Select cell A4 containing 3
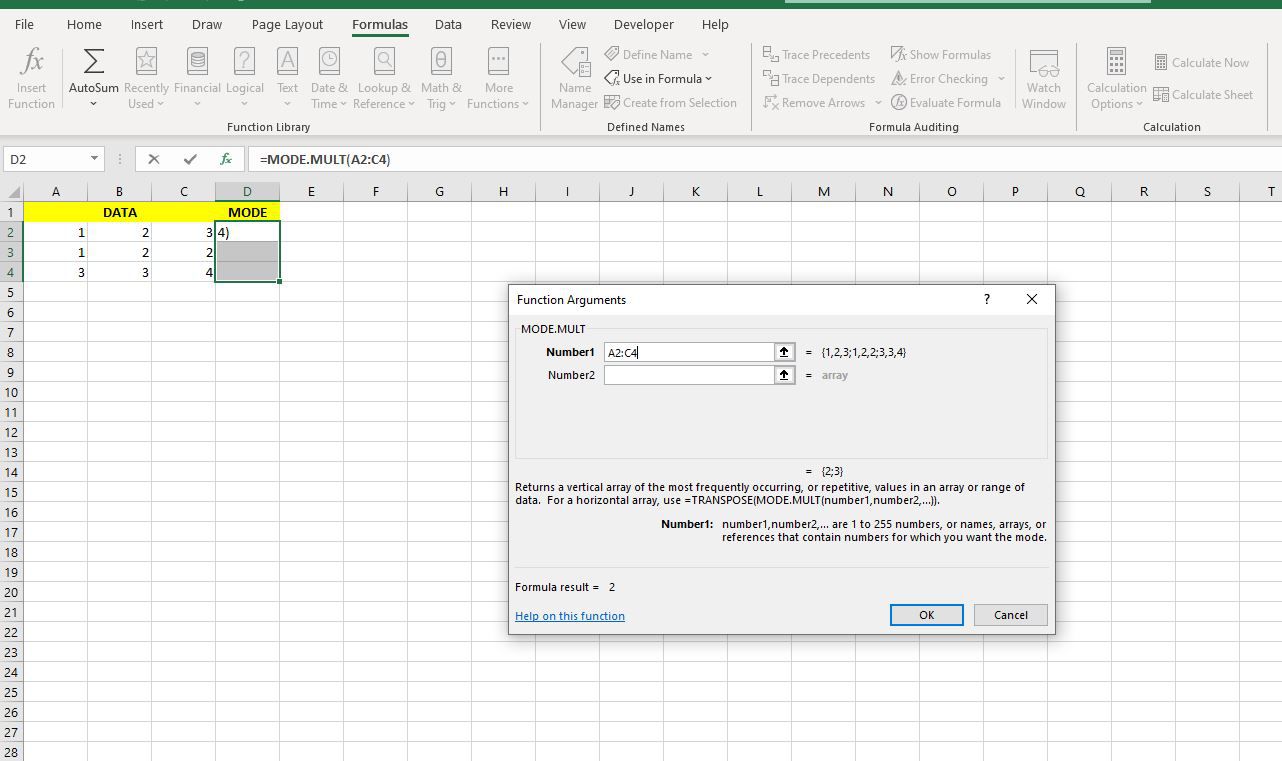The width and height of the screenshot is (1282, 761). (x=55, y=272)
